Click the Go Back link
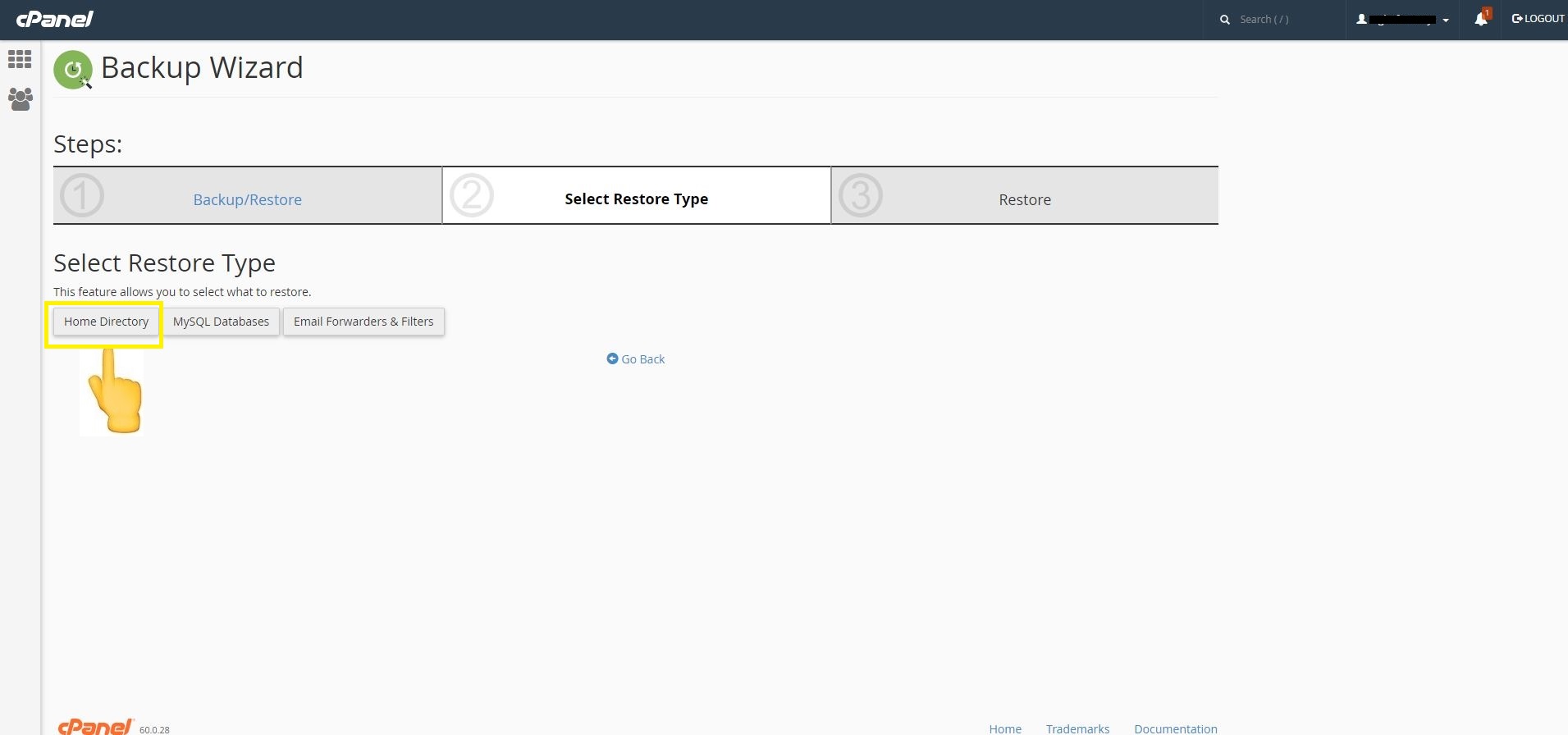The width and height of the screenshot is (1568, 735). [x=636, y=359]
